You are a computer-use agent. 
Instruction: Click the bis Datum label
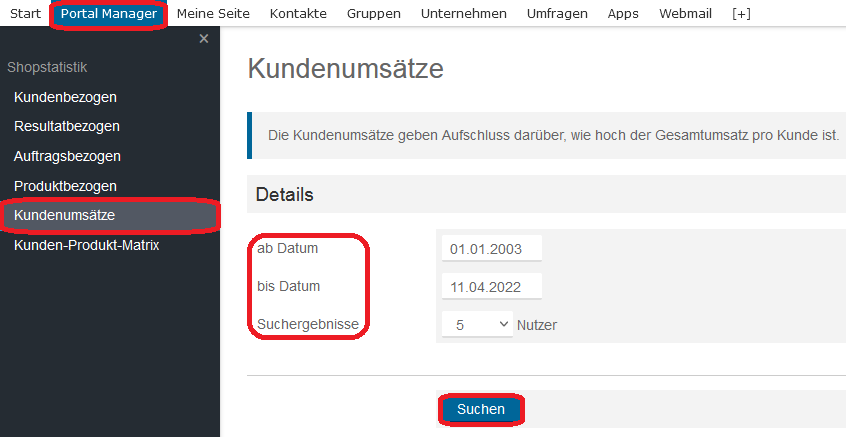(289, 286)
